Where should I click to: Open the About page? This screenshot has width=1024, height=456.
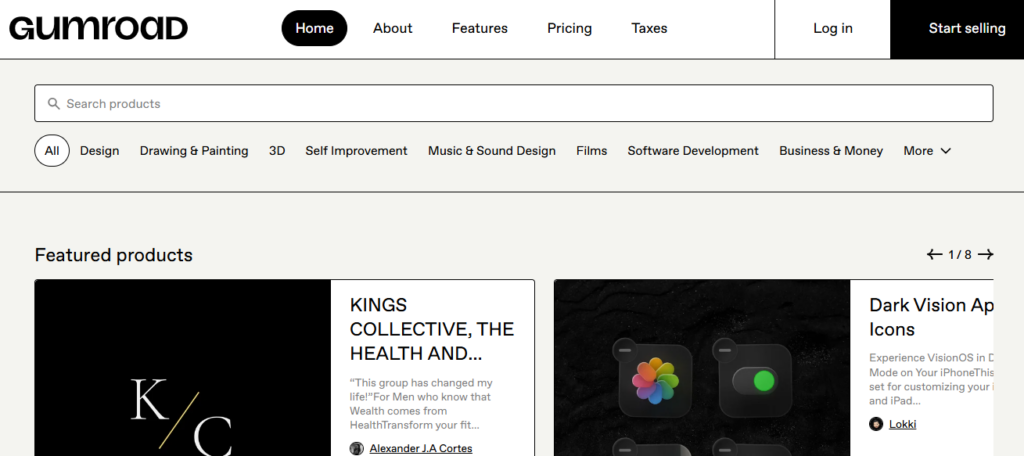coord(392,28)
